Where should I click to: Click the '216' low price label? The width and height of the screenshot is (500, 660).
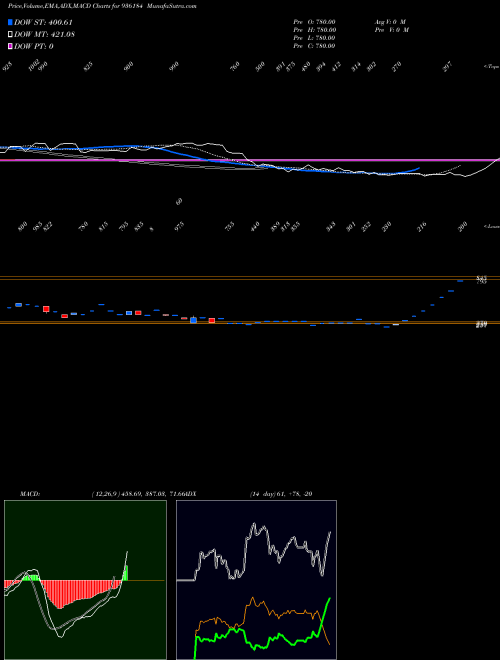click(421, 226)
